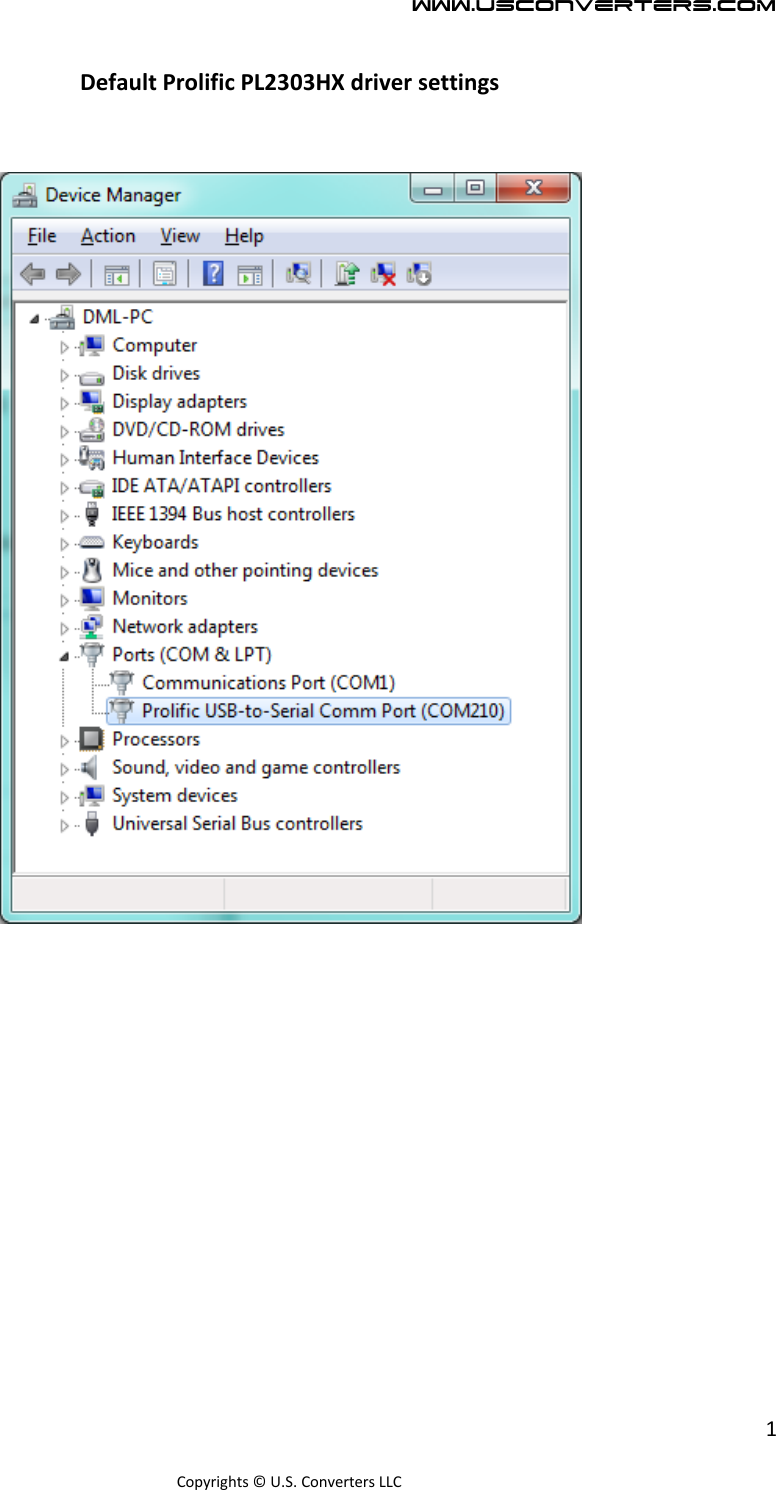776x1490 pixels.
Task: Open the Help menu
Action: click(244, 236)
